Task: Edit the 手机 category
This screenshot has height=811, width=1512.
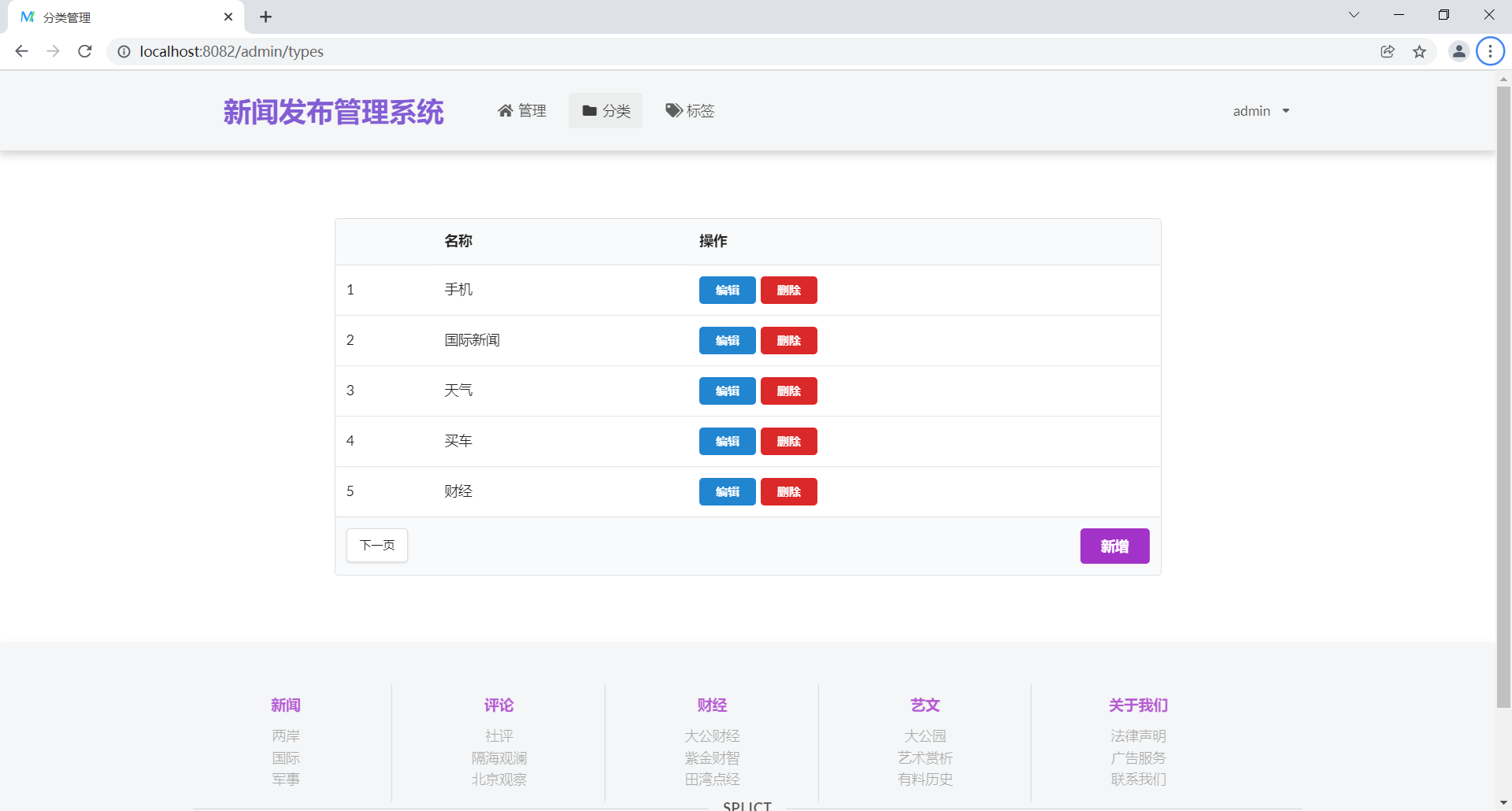Action: pyautogui.click(x=726, y=290)
